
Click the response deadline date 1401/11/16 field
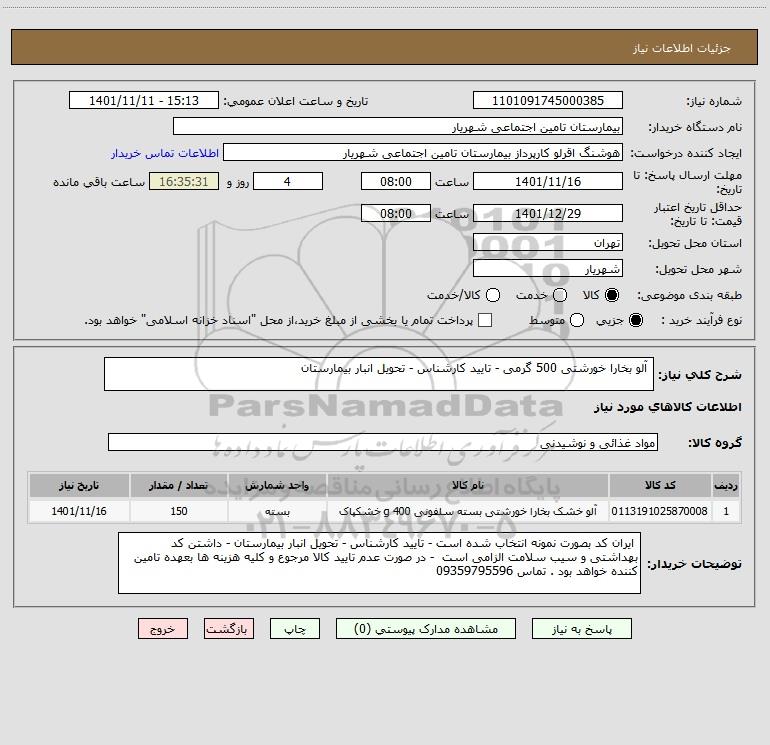548,181
